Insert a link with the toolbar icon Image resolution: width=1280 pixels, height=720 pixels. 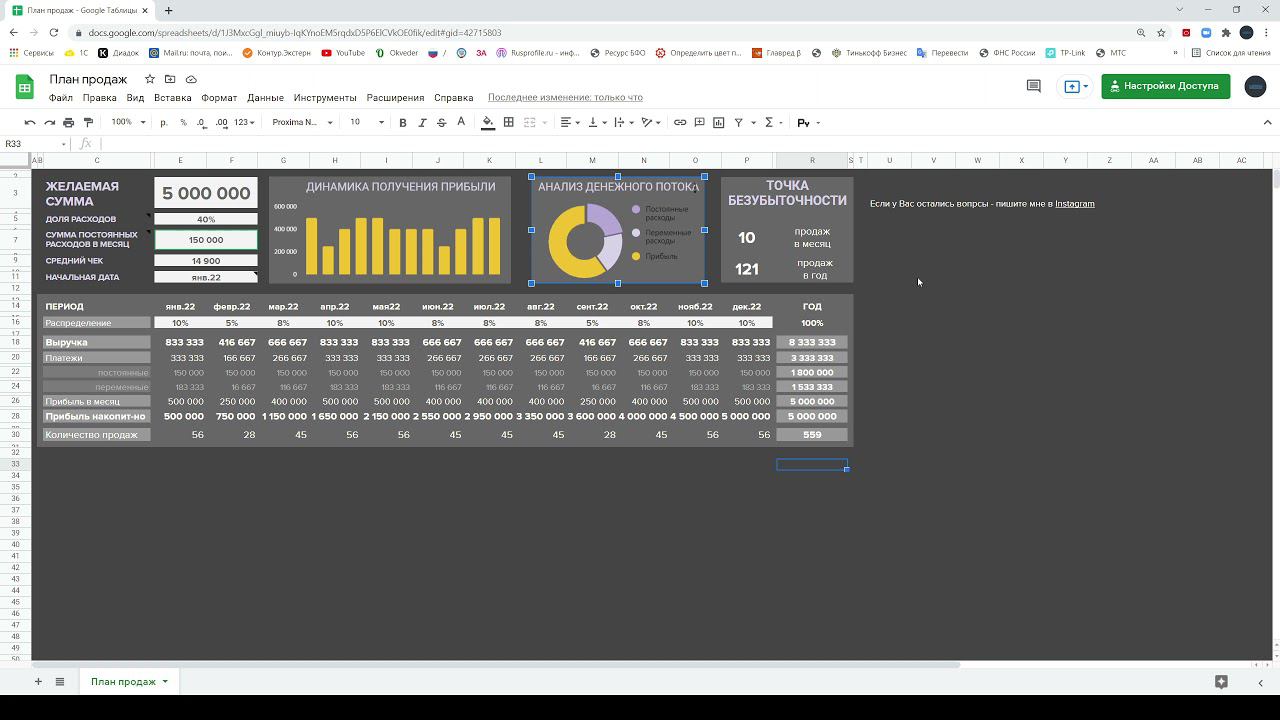coord(680,122)
